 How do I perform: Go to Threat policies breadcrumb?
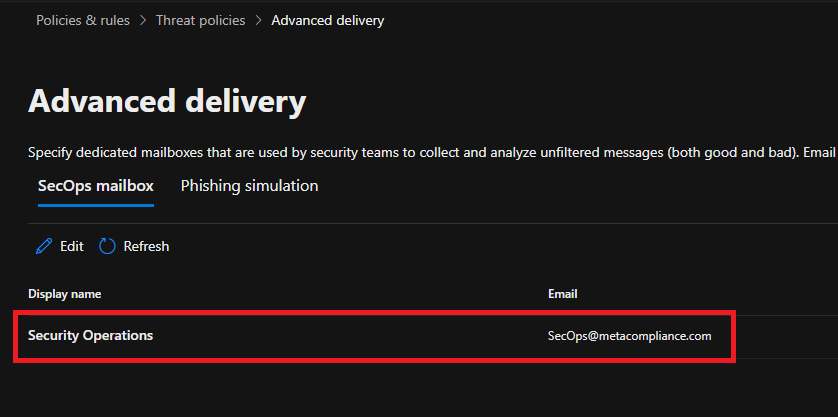click(x=200, y=21)
